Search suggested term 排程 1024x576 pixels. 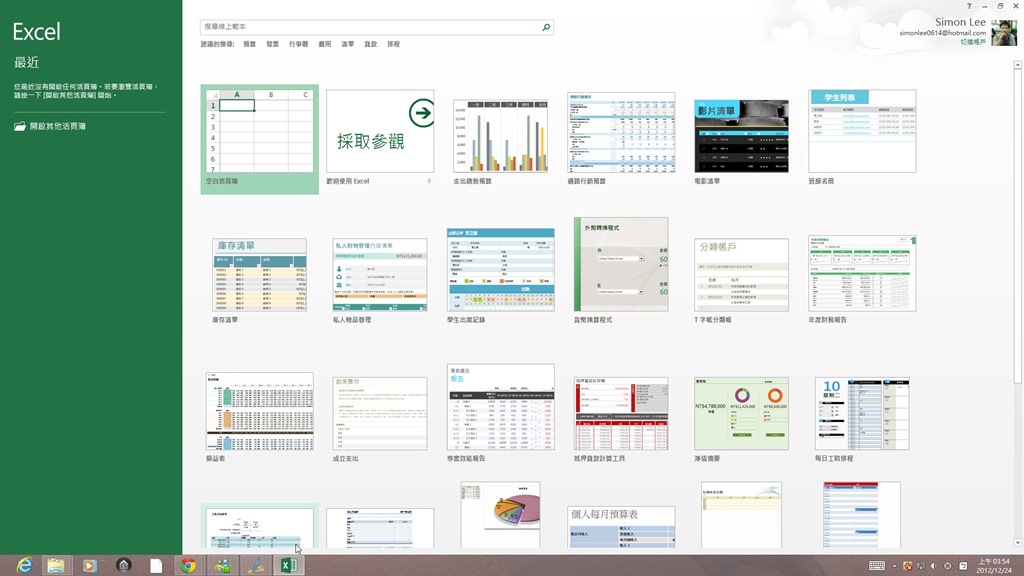pyautogui.click(x=393, y=44)
